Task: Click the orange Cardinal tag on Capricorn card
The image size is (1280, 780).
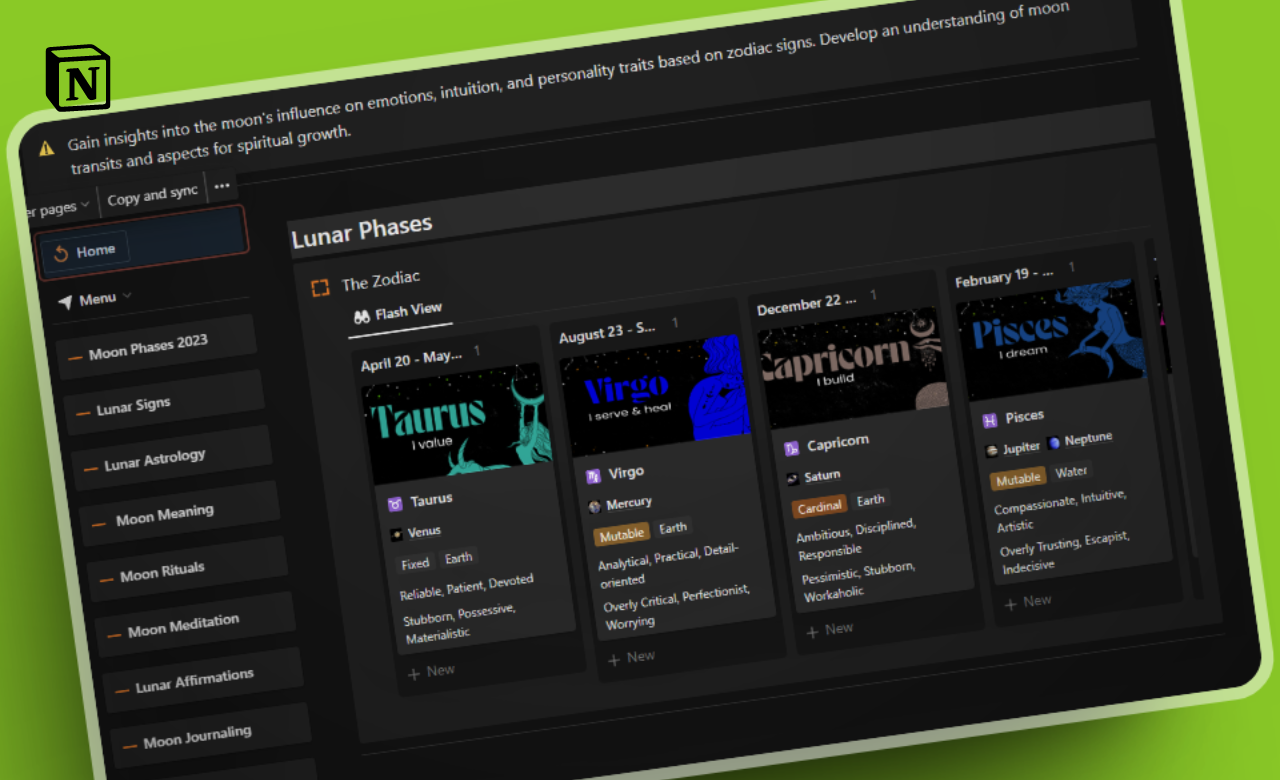Action: pos(820,506)
